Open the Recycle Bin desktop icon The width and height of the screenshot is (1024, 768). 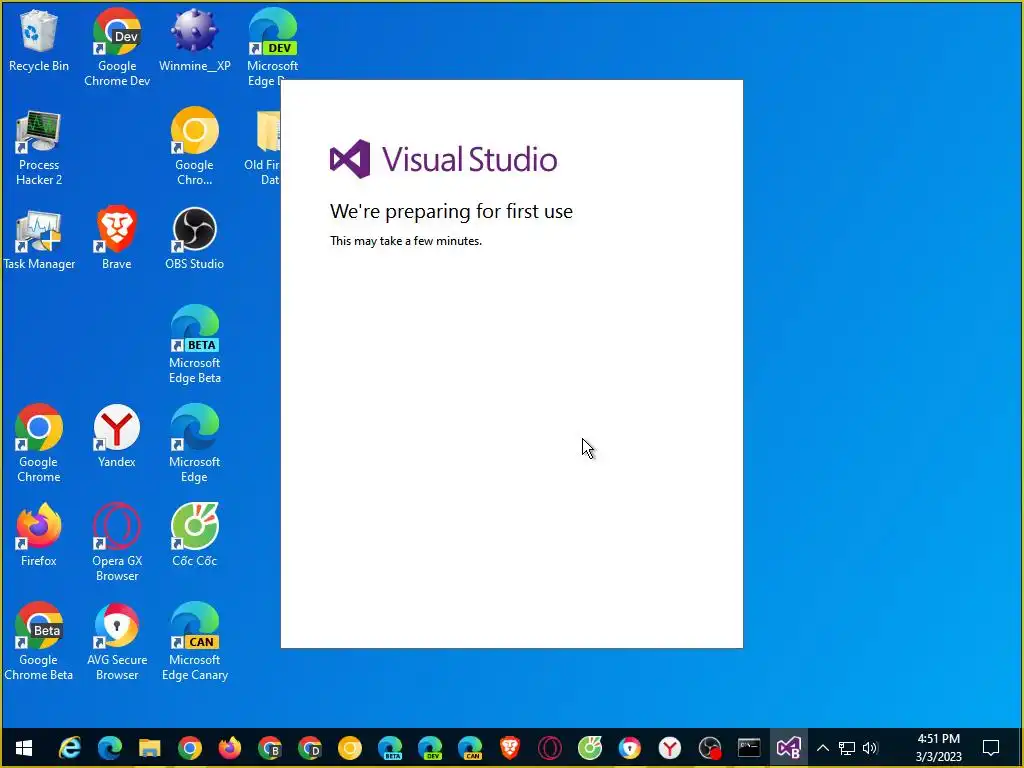(39, 40)
